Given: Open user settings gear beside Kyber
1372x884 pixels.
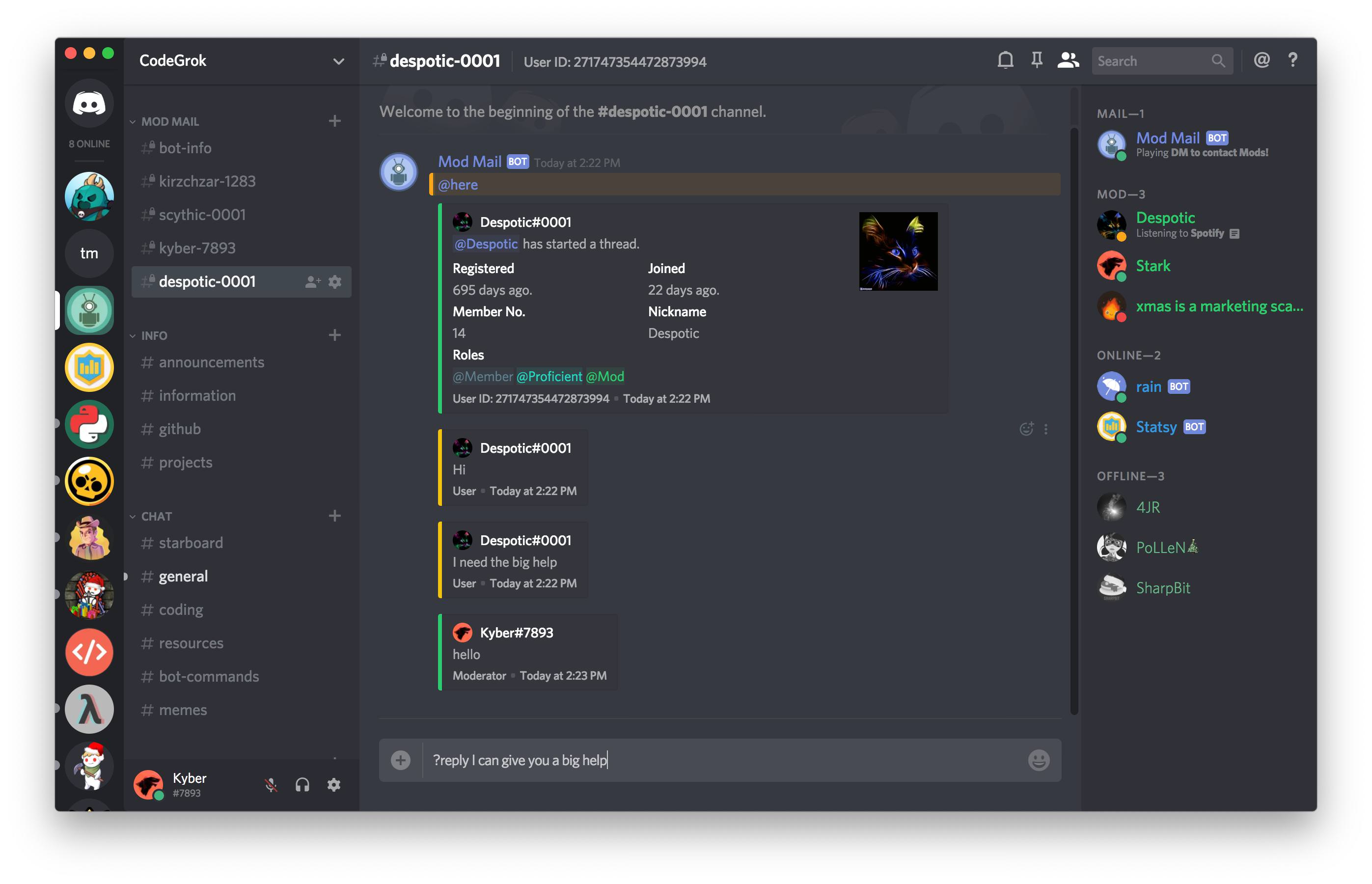Looking at the screenshot, I should click(334, 785).
